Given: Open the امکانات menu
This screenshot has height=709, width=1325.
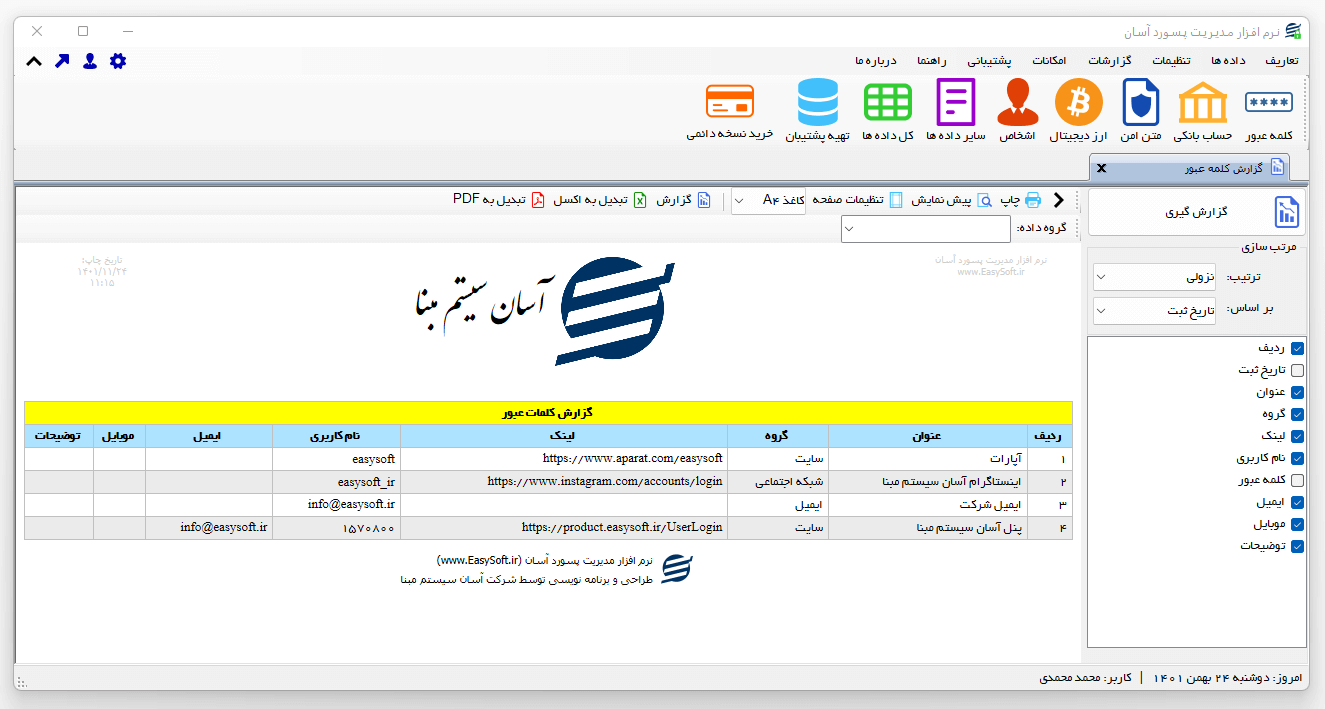Looking at the screenshot, I should (1048, 60).
